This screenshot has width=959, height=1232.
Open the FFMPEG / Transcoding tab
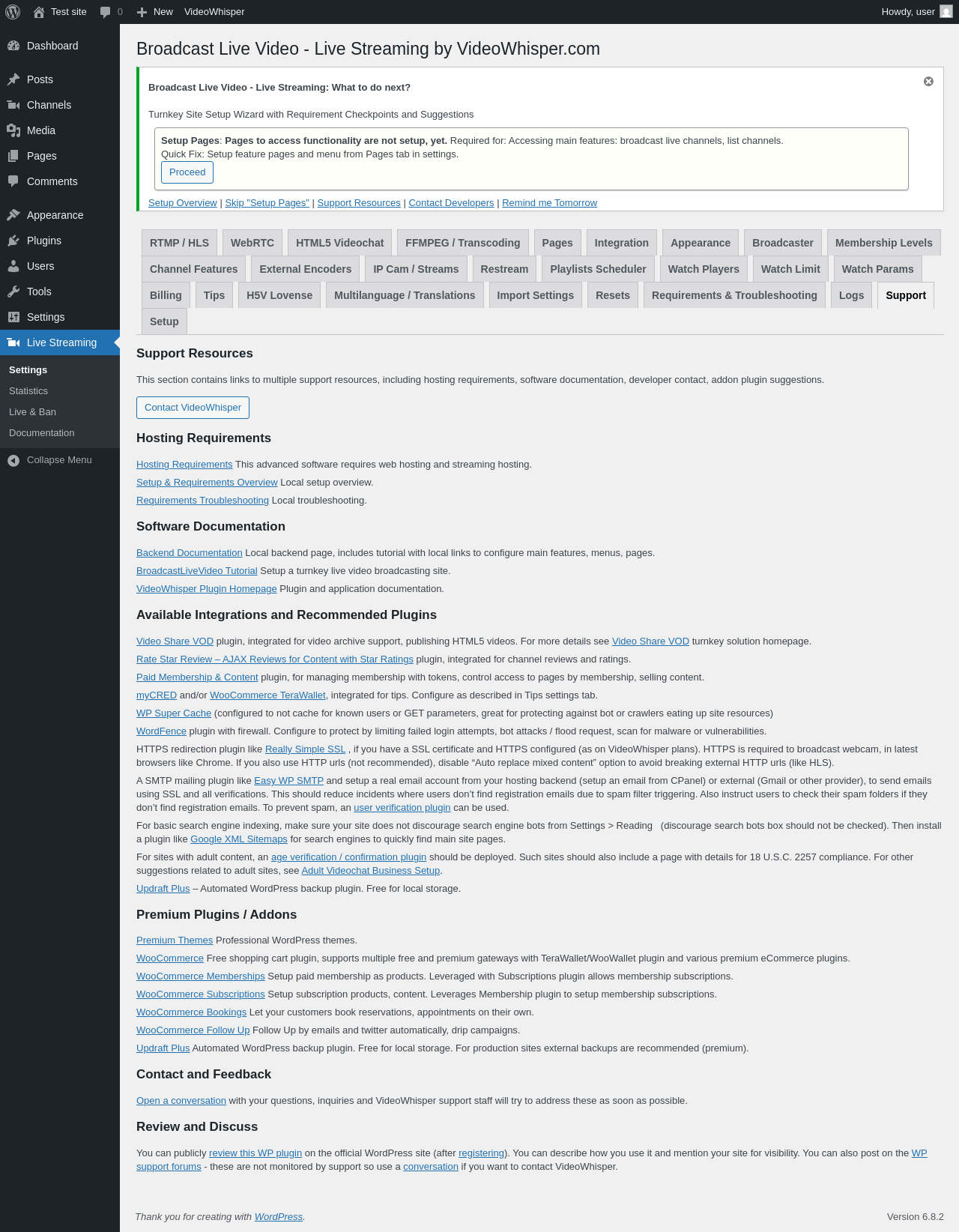pos(462,243)
